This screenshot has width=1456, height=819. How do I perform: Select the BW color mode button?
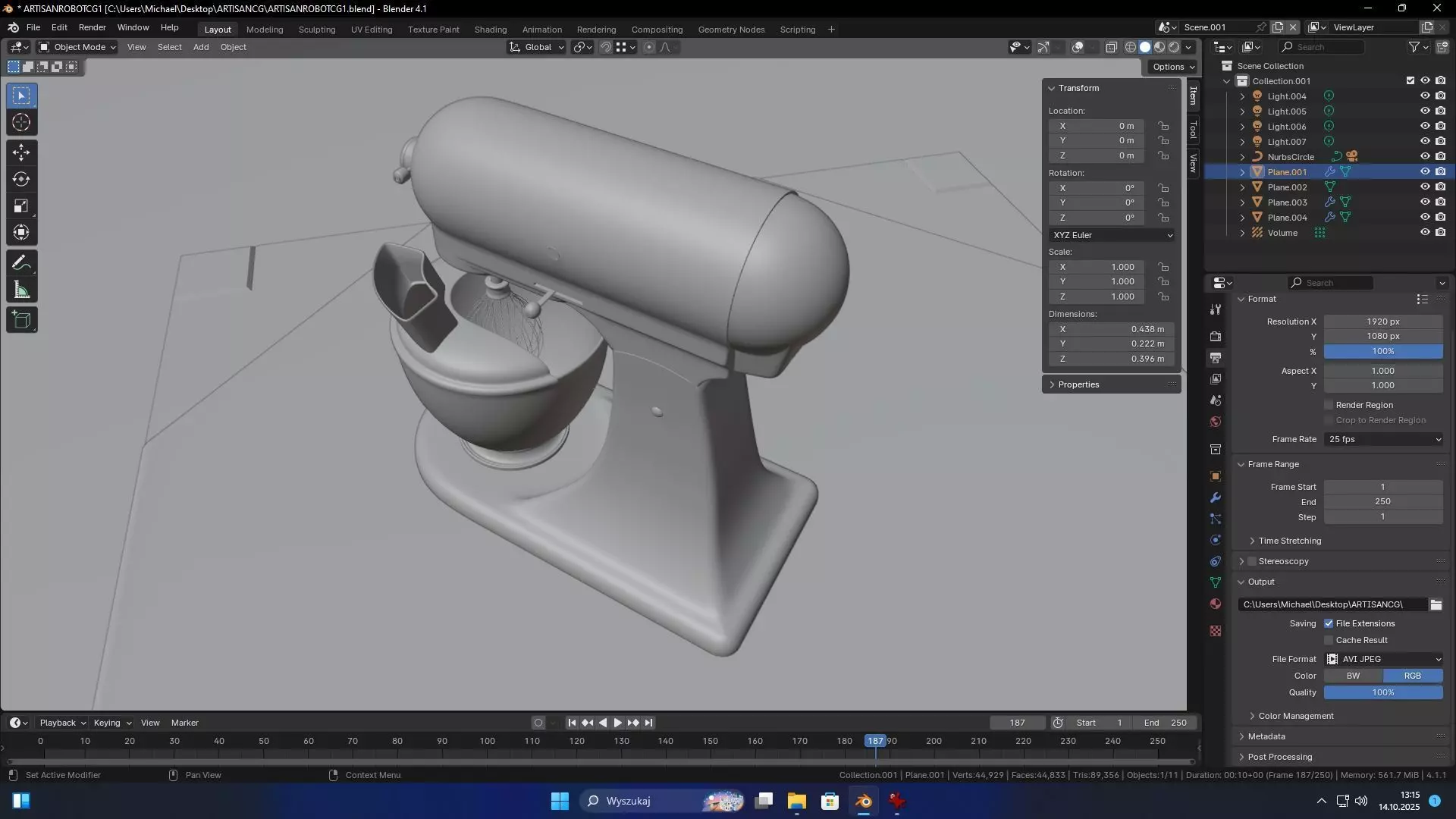1353,676
